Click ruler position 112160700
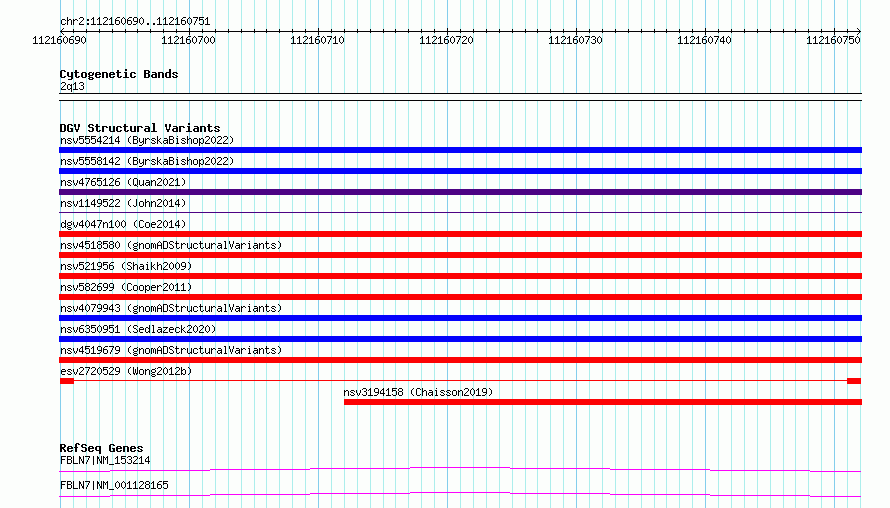Screen dimensions: 890x508 click(188, 40)
